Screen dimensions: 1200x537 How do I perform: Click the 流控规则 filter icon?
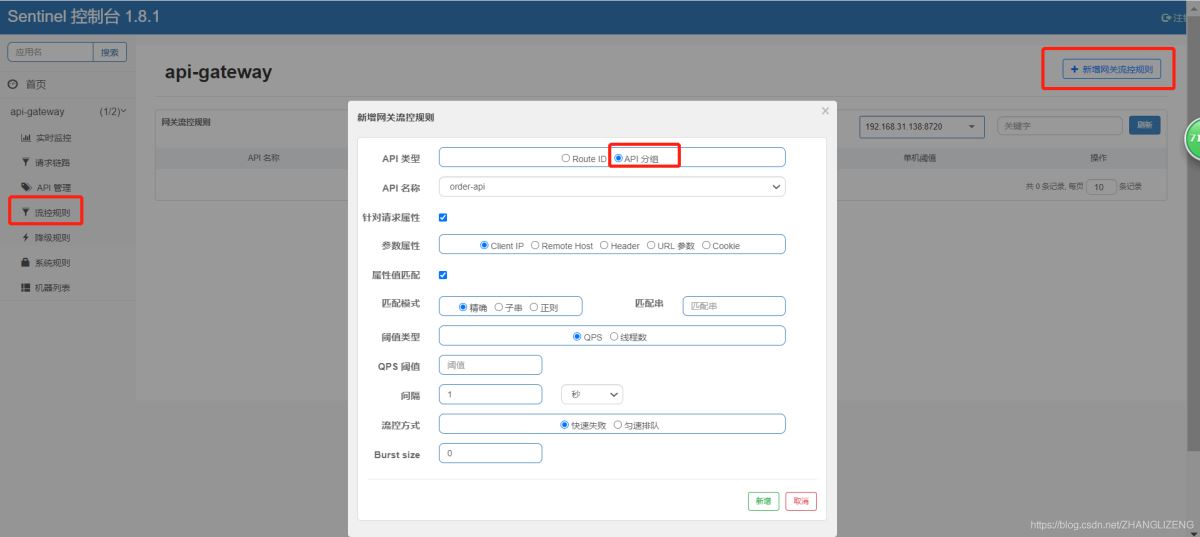coord(26,212)
